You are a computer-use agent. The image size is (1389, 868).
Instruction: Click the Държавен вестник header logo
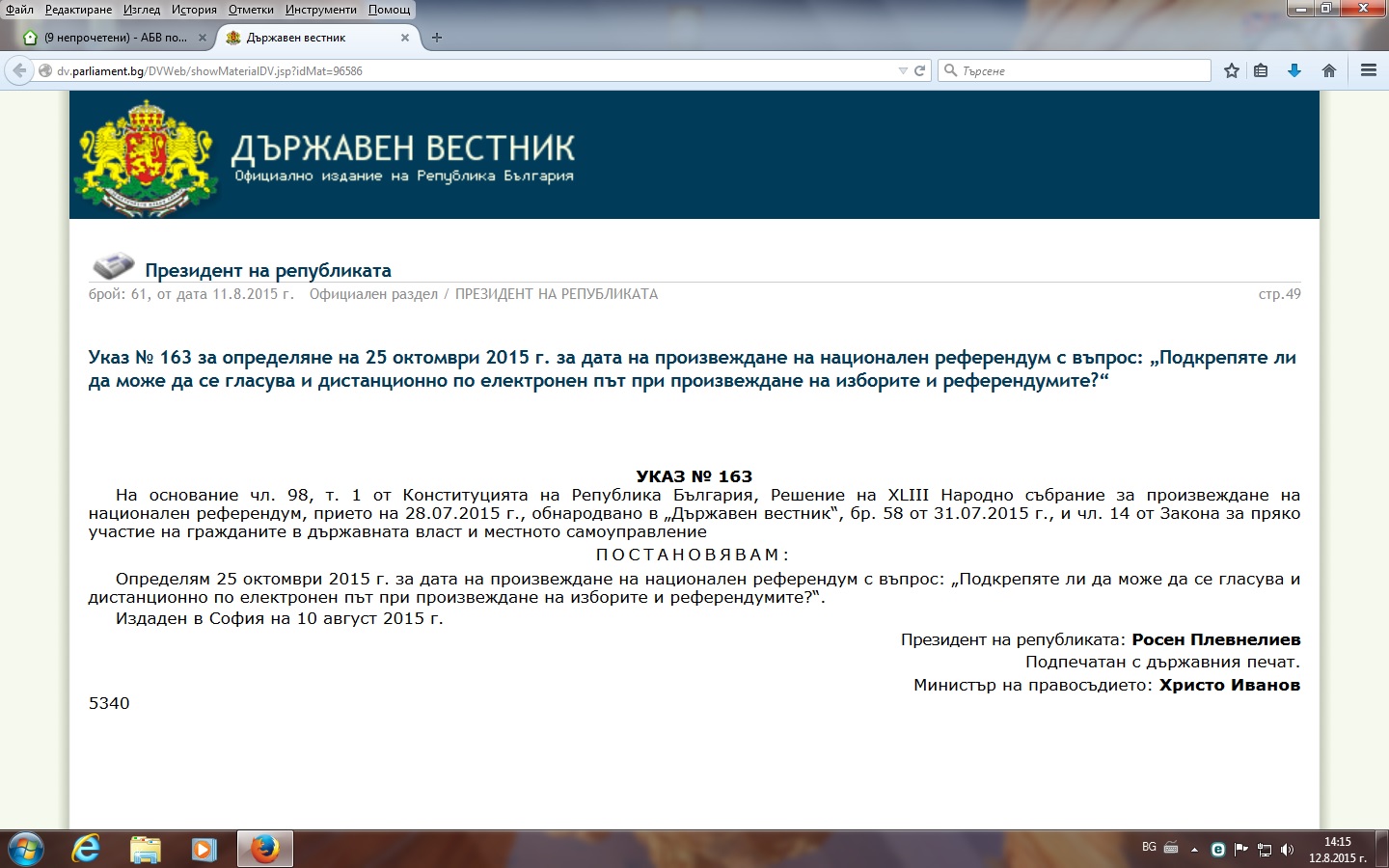click(x=328, y=156)
